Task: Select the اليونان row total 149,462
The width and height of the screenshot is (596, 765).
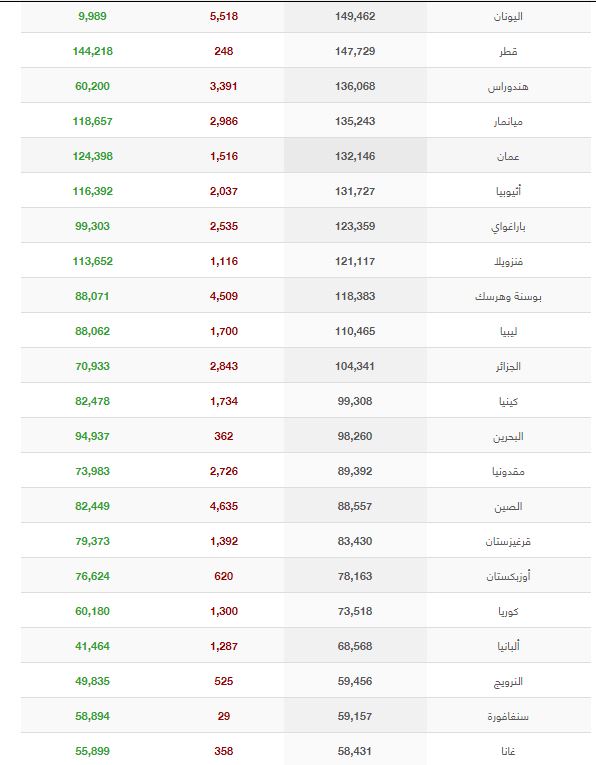Action: [x=355, y=16]
